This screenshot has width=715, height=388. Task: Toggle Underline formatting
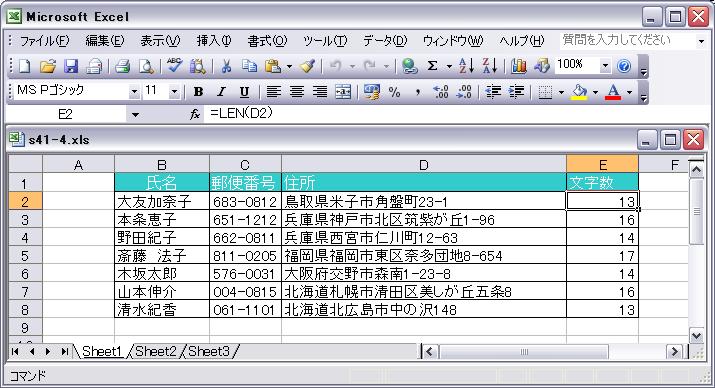[x=244, y=92]
